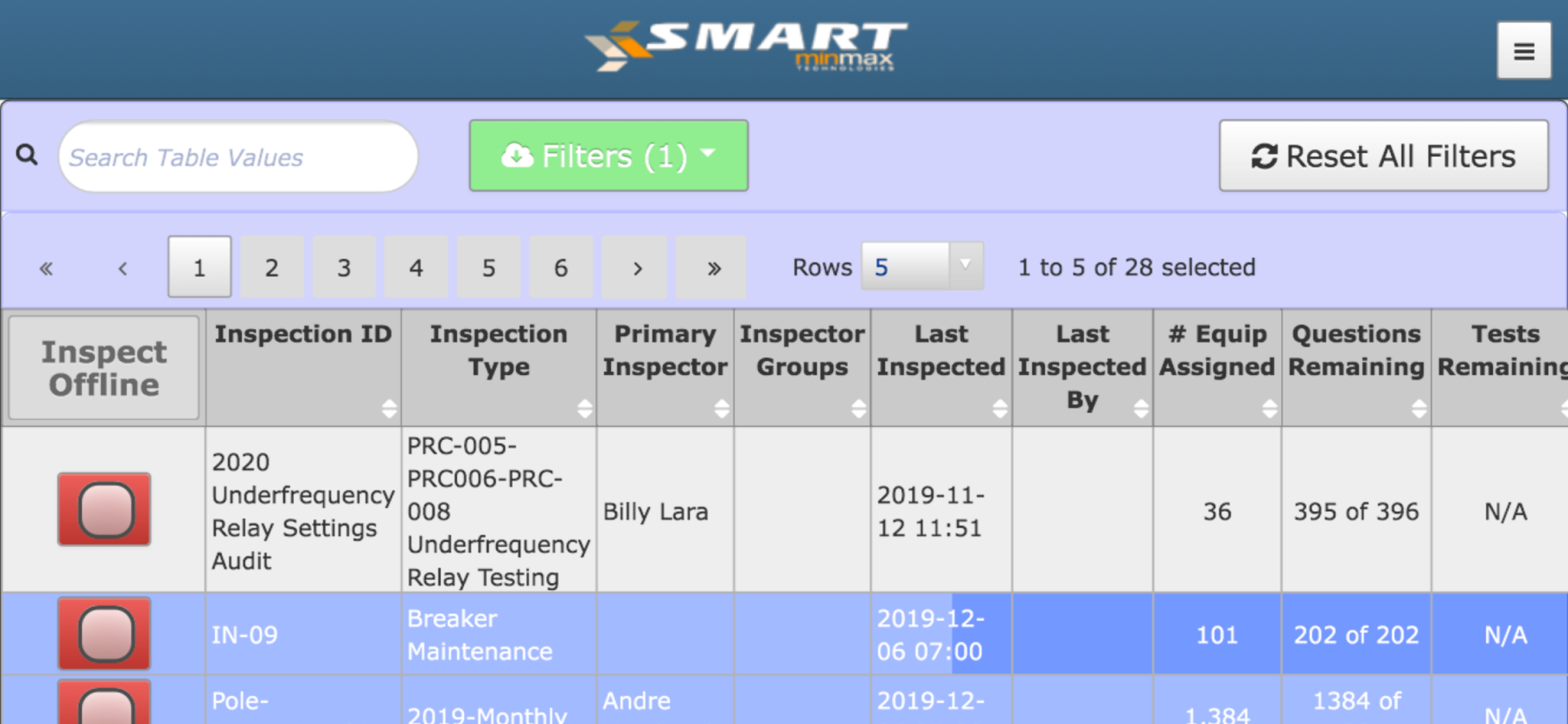The width and height of the screenshot is (1568, 724).
Task: Click the Tests Remaining column header
Action: (x=1500, y=367)
